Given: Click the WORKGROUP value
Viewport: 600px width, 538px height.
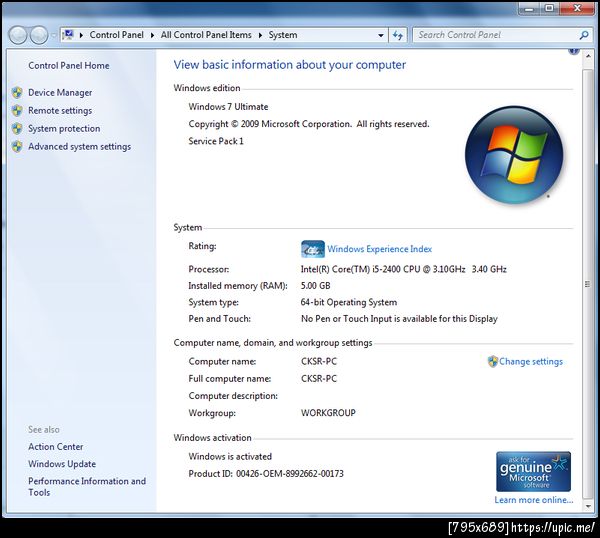Looking at the screenshot, I should coord(328,413).
